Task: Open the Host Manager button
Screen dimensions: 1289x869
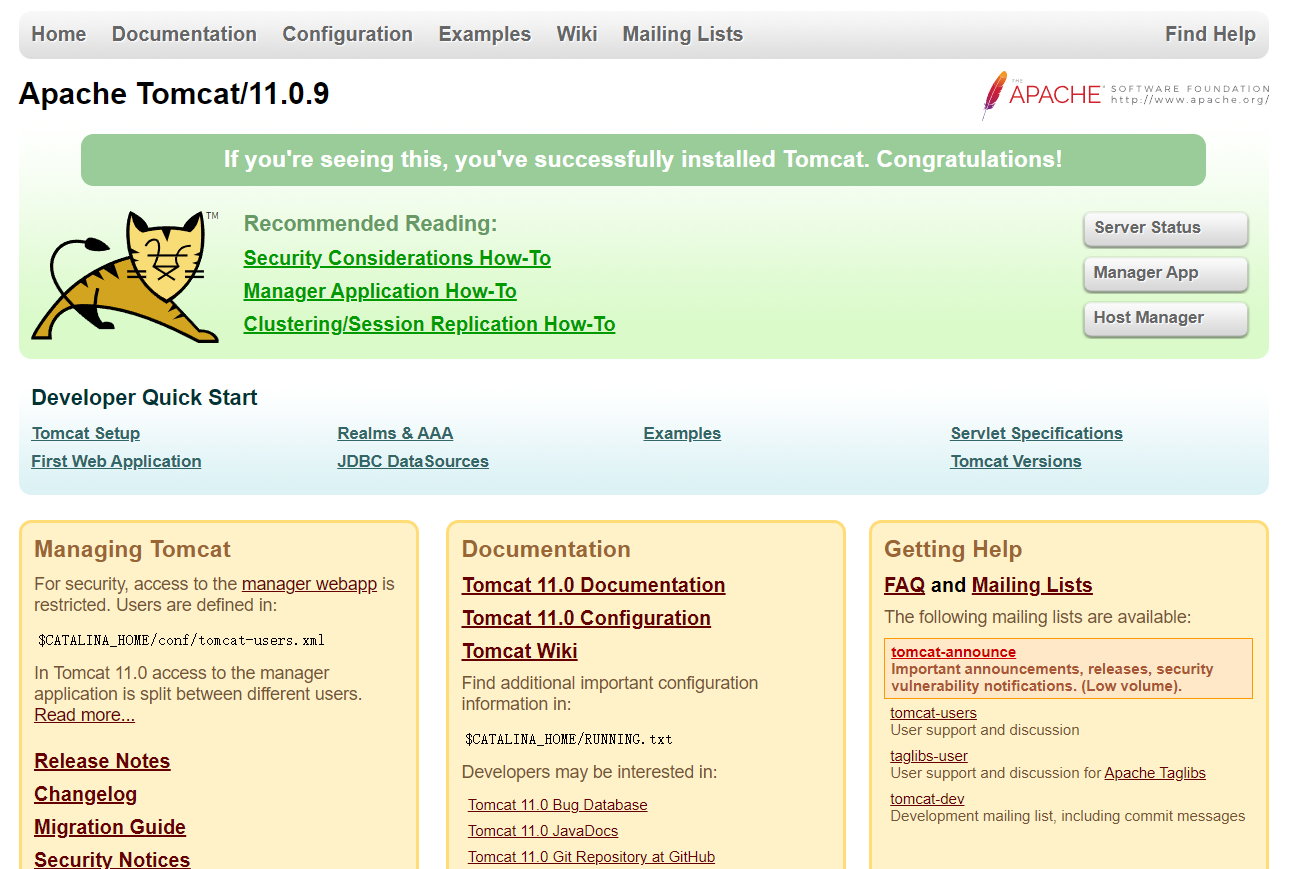Action: 1166,318
